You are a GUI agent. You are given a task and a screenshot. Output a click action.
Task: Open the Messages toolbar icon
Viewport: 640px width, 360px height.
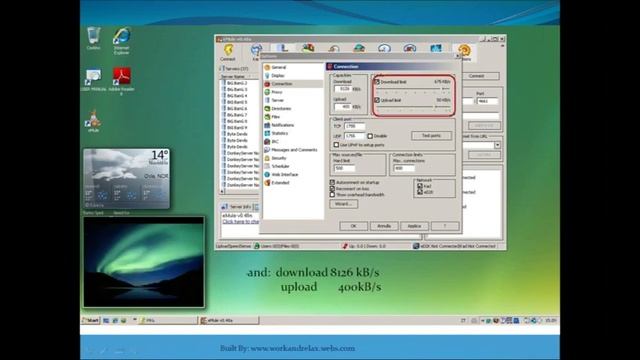coord(384,48)
